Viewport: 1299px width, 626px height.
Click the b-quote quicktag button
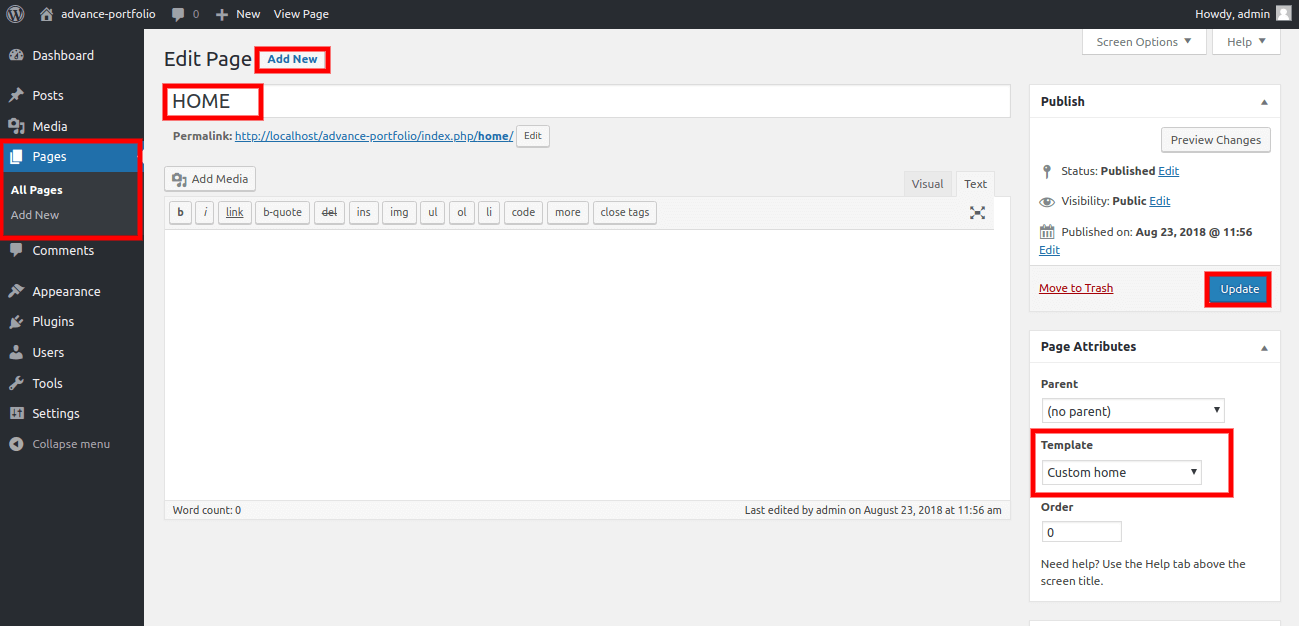(x=282, y=212)
